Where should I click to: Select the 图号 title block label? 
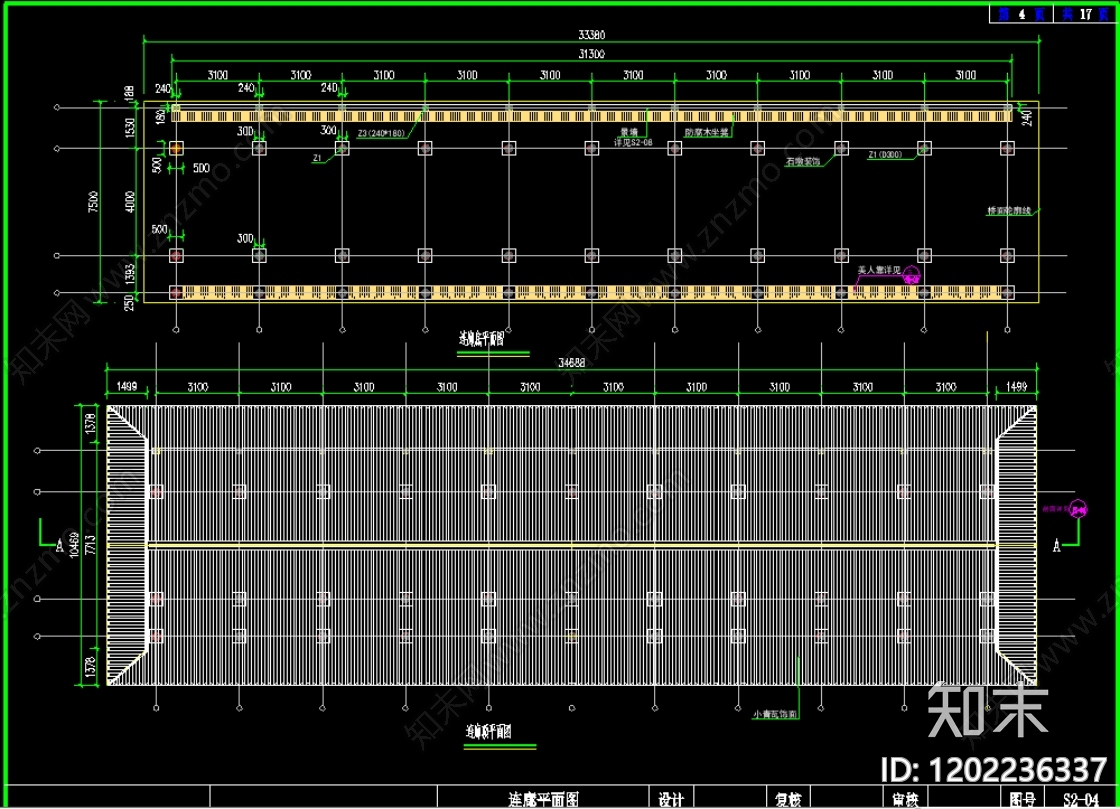coord(1022,800)
